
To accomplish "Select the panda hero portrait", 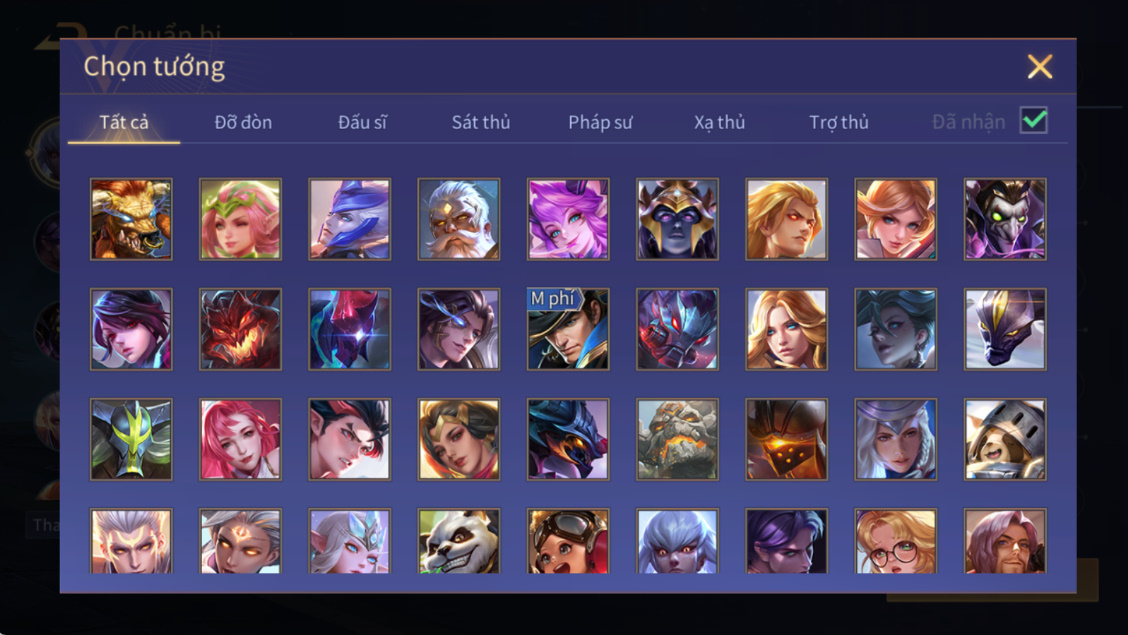I will point(459,541).
